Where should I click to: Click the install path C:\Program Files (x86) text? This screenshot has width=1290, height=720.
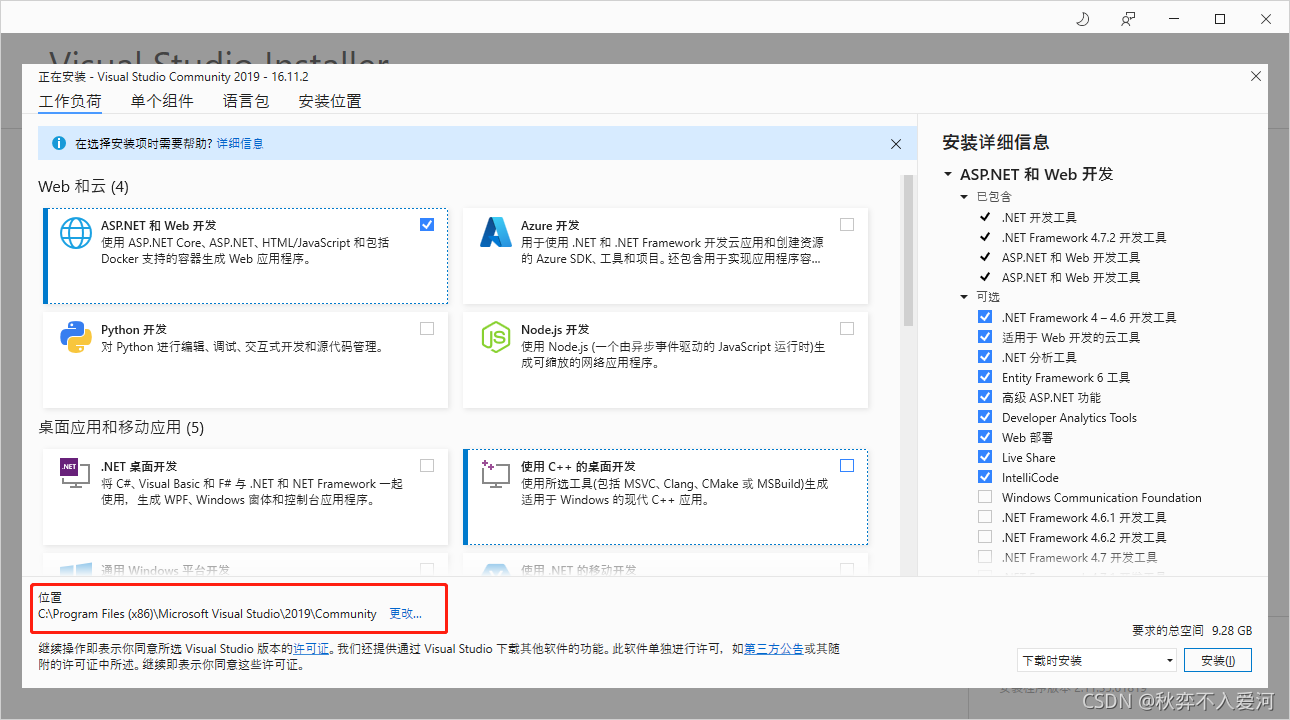point(208,614)
